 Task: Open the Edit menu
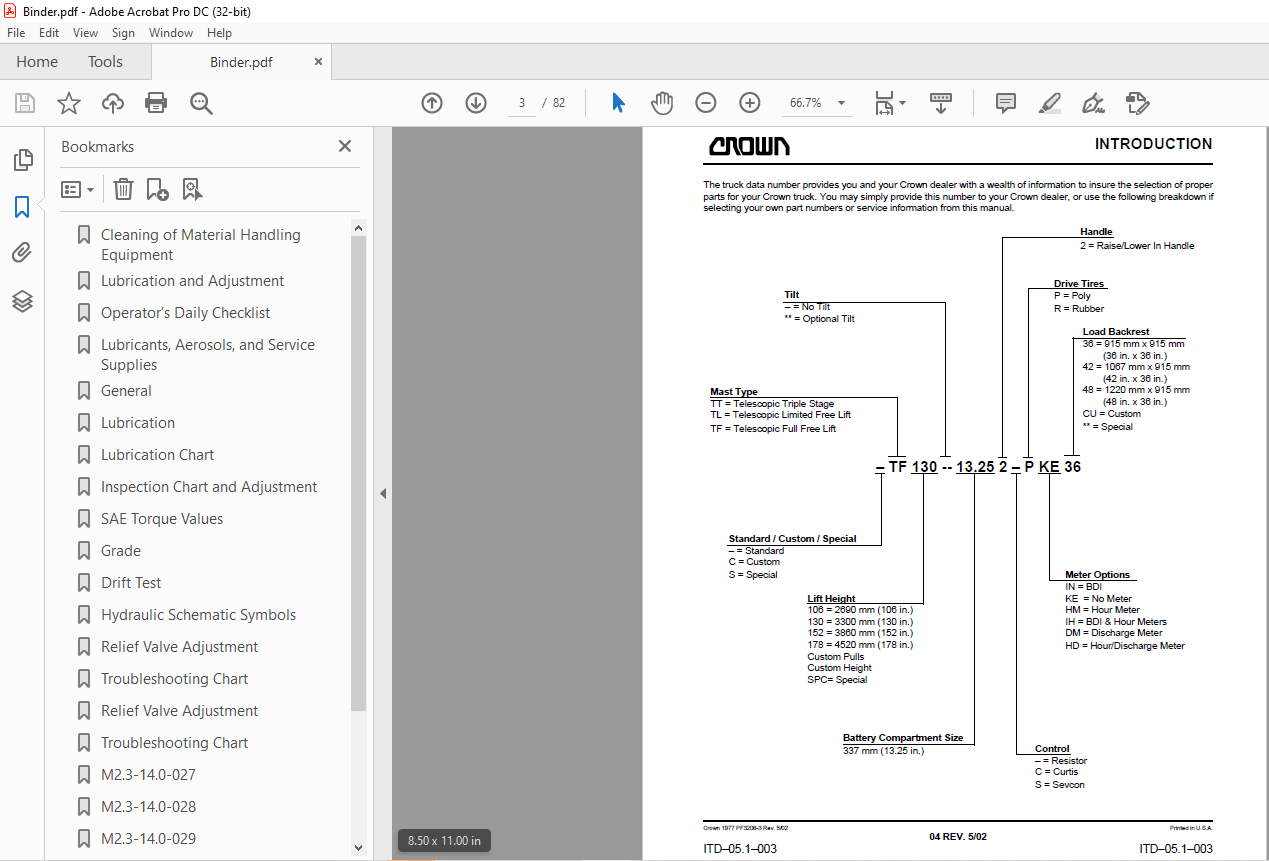(x=49, y=33)
